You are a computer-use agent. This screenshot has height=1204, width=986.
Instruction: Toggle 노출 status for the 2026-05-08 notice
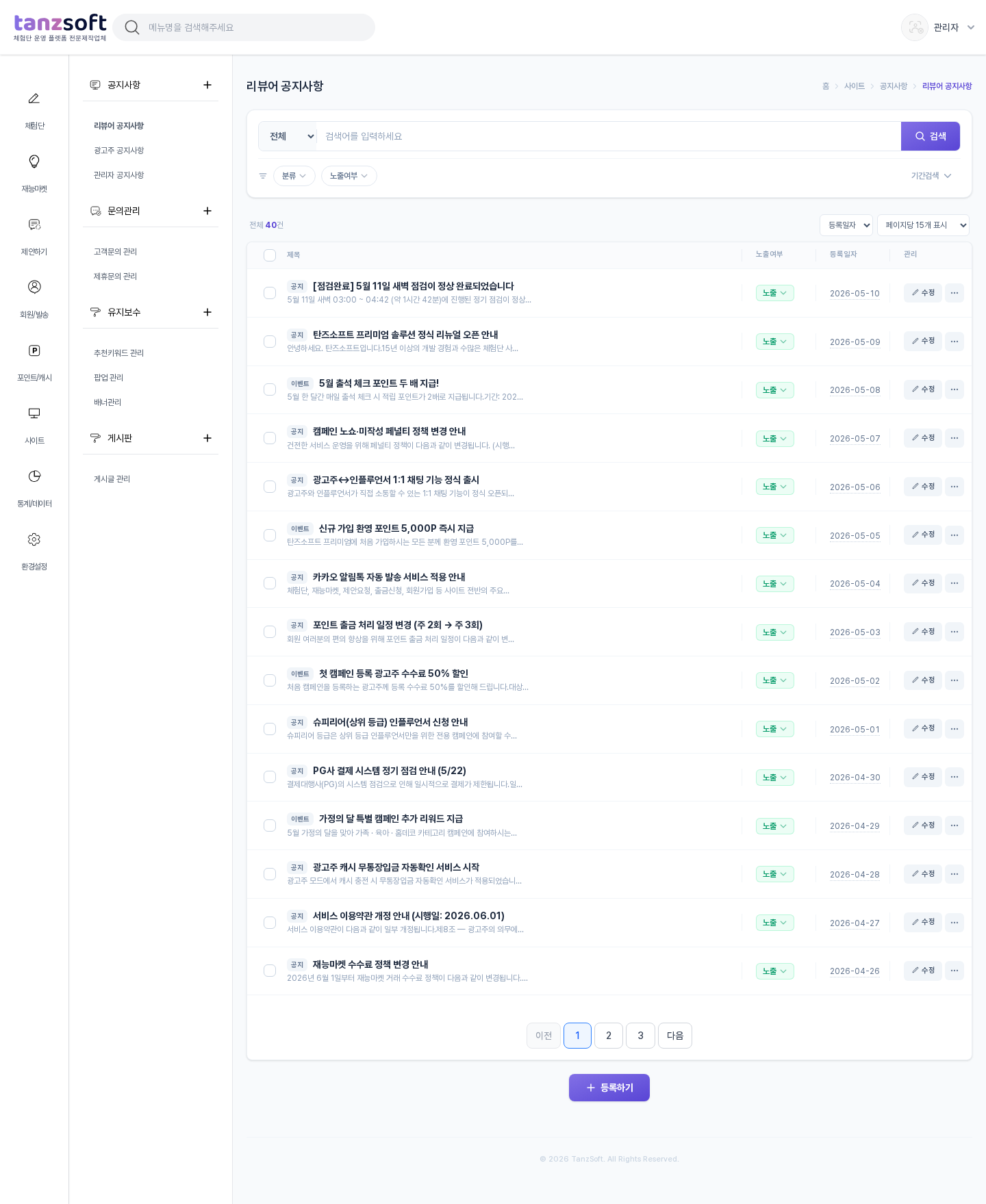click(775, 390)
